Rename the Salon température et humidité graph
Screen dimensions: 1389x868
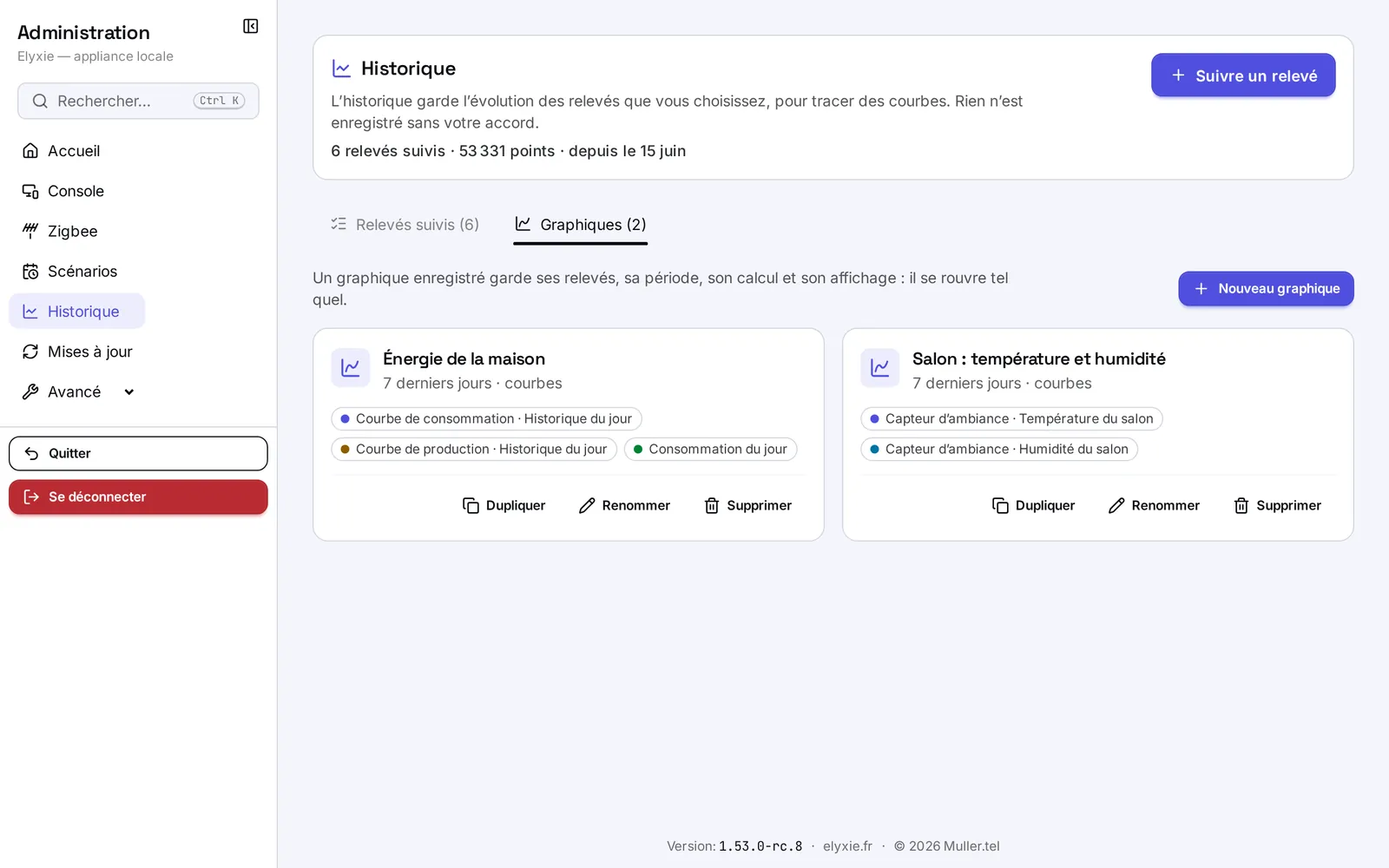point(1154,505)
